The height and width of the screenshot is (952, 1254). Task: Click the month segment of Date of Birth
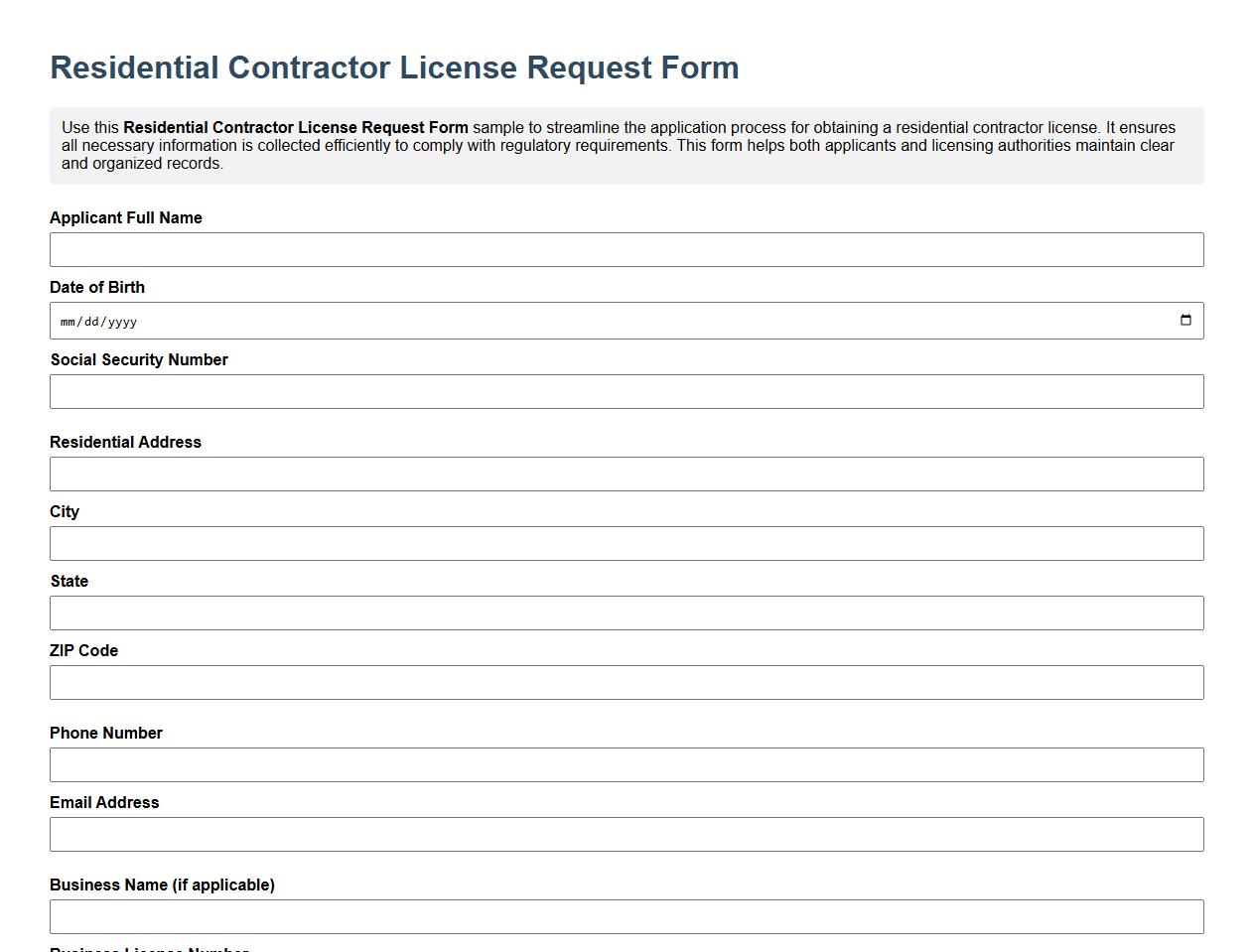pyautogui.click(x=68, y=321)
